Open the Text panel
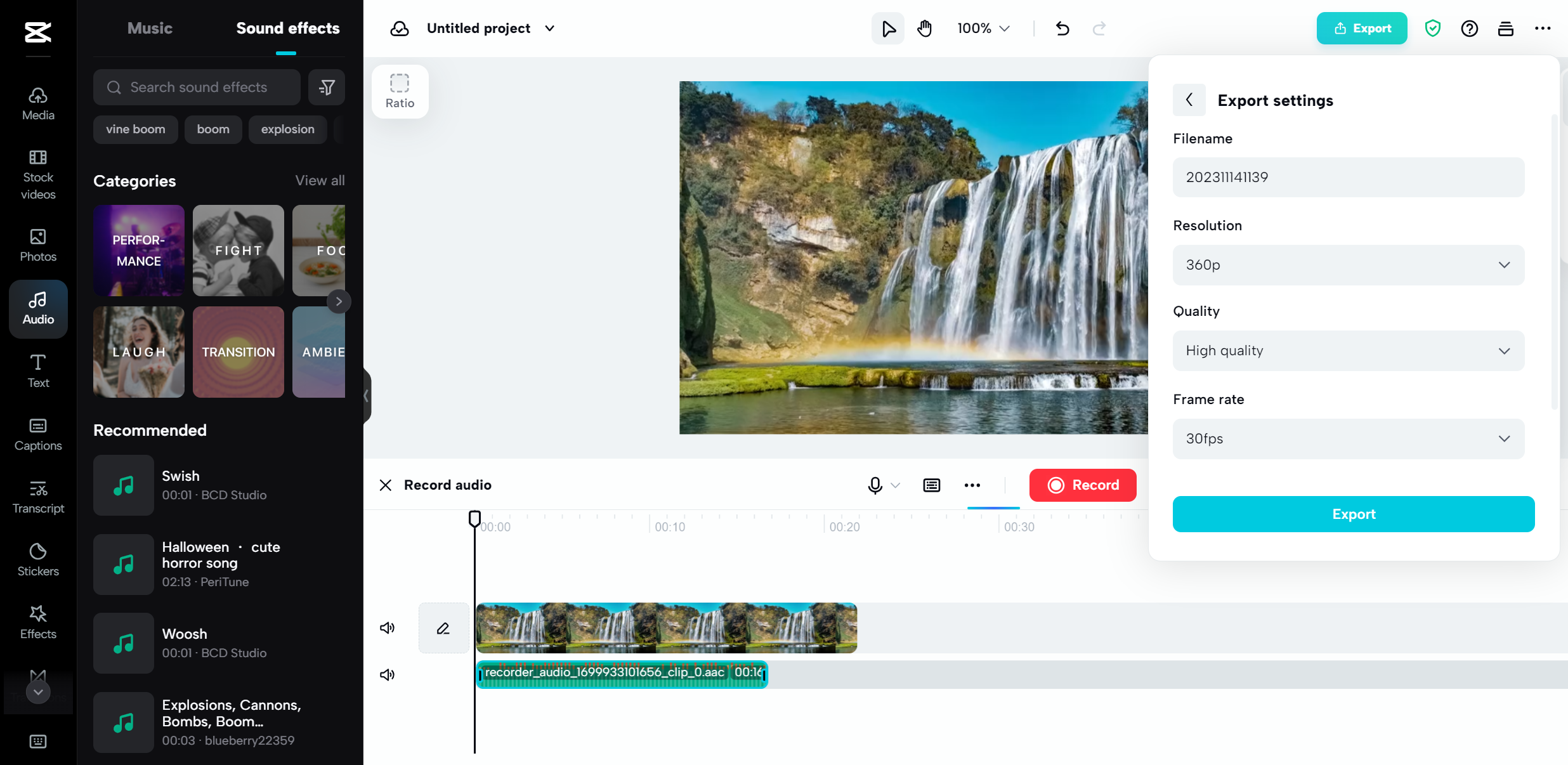1568x765 pixels. (x=37, y=370)
